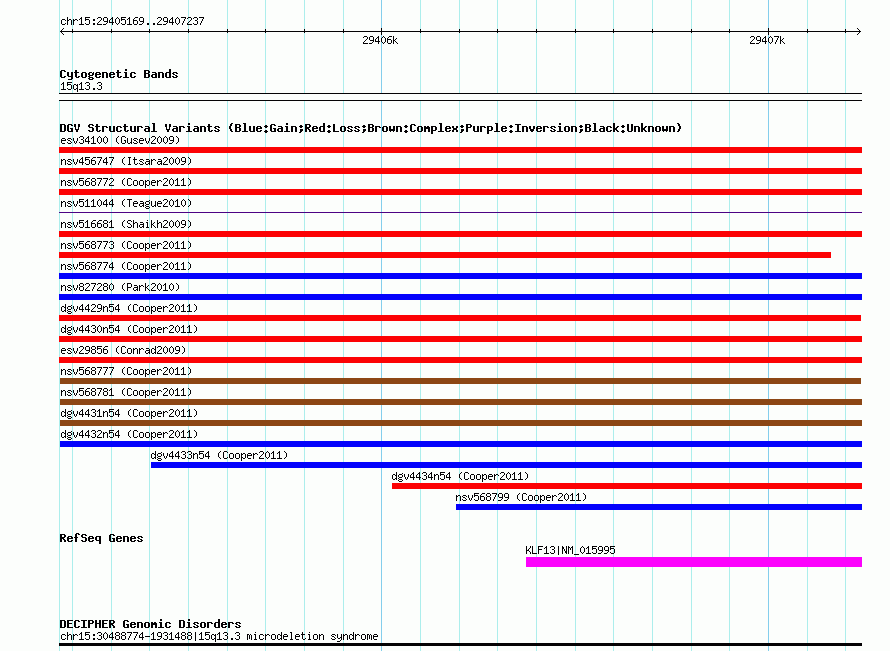Viewport: 890px width, 651px height.
Task: Click the dgv4430n54 (Cooper2011) label
Action: [x=129, y=329]
